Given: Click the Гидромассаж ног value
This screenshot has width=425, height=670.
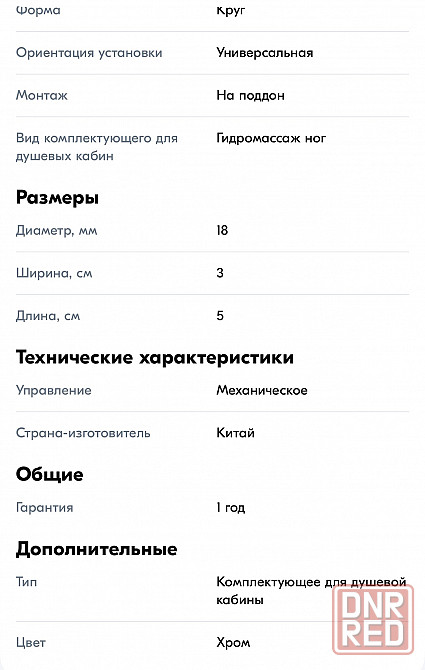Looking at the screenshot, I should pyautogui.click(x=271, y=138).
